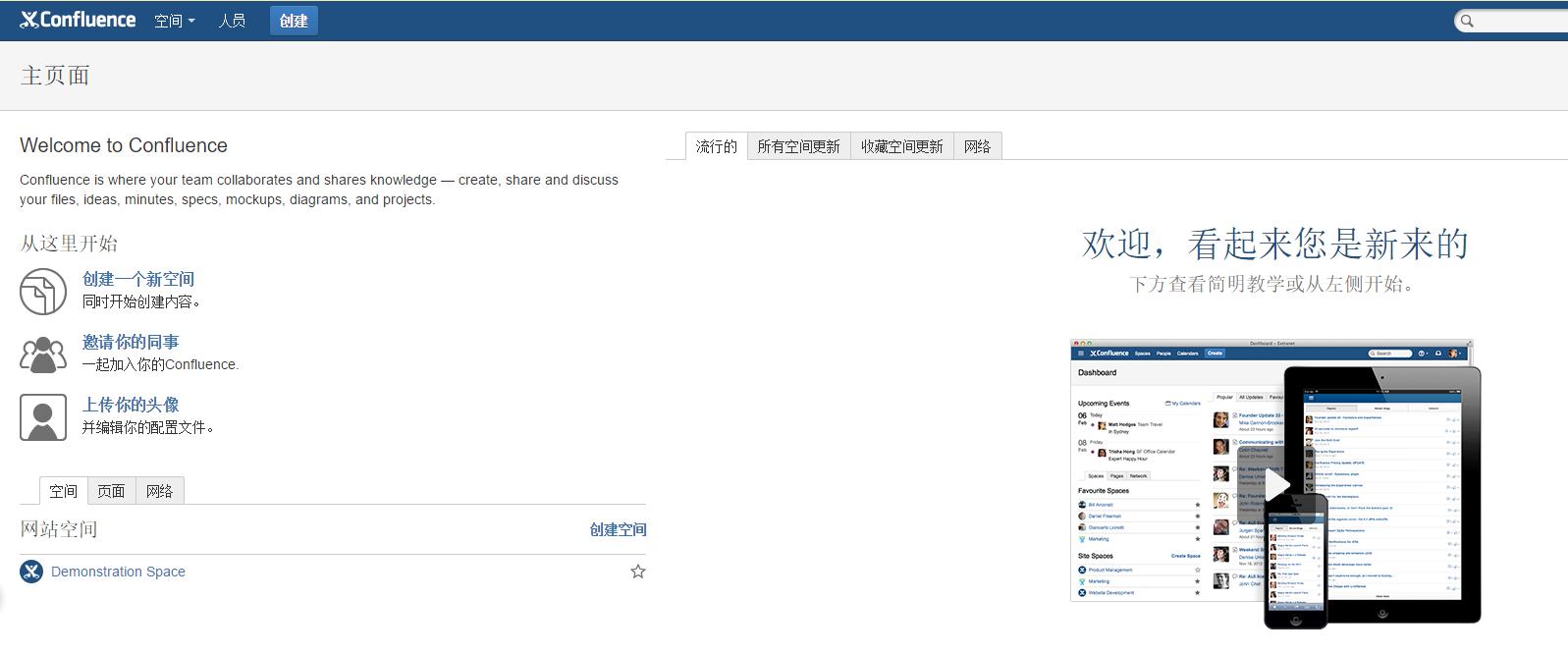Select the 空间 tab above 网站空间

(x=63, y=491)
